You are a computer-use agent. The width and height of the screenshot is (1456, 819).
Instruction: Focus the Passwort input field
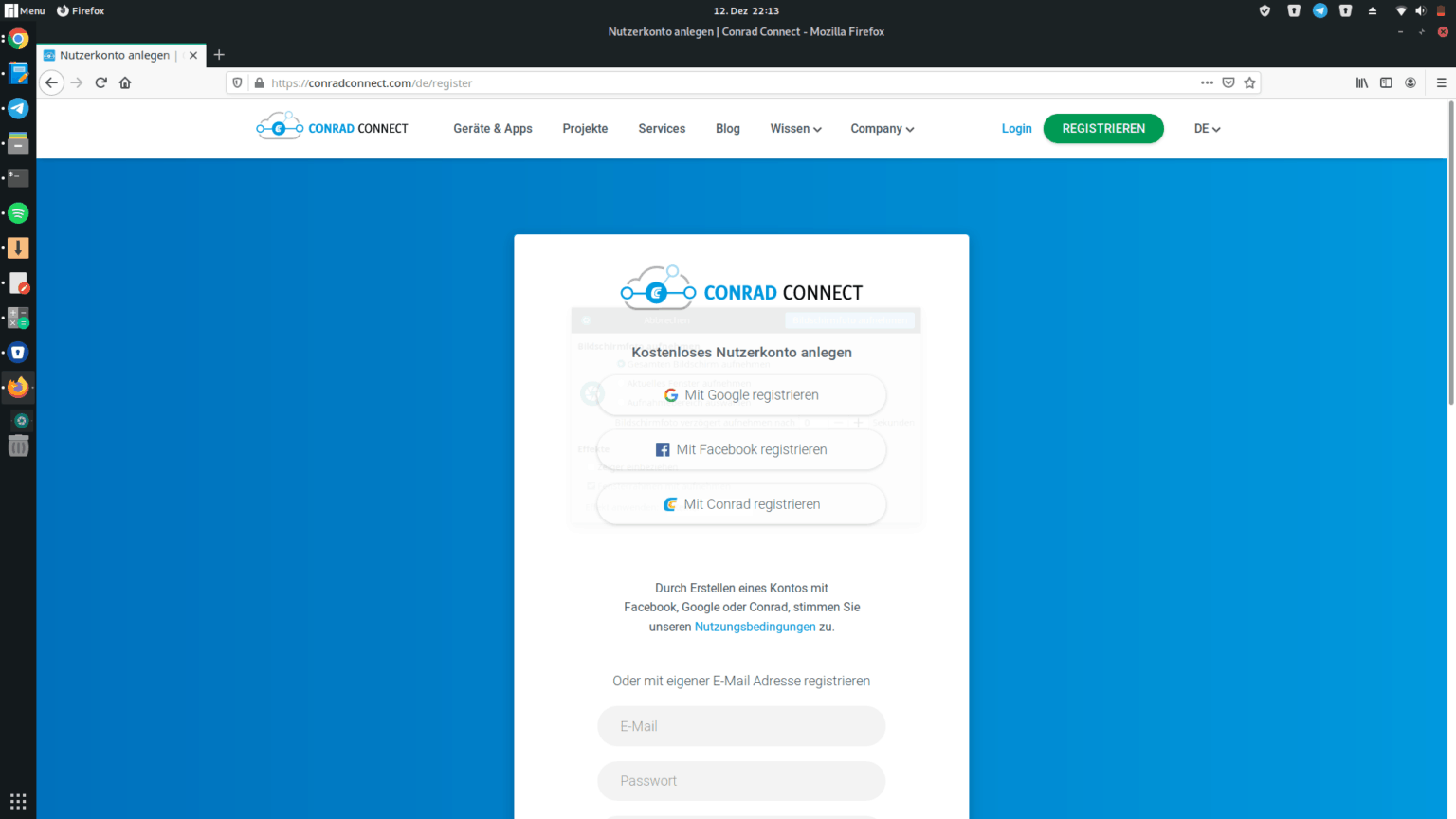click(x=741, y=781)
